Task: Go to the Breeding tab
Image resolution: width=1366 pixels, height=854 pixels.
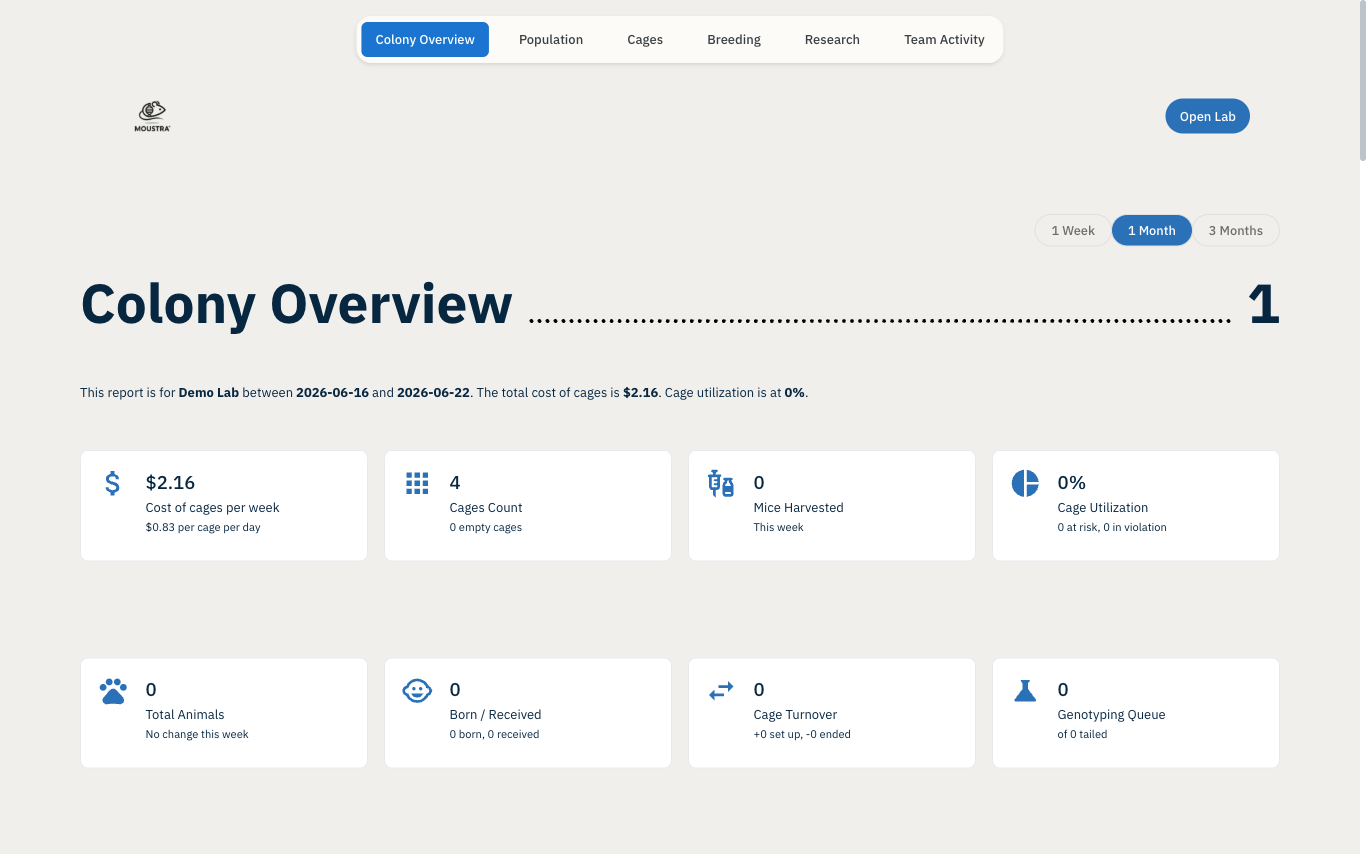Action: click(x=734, y=40)
